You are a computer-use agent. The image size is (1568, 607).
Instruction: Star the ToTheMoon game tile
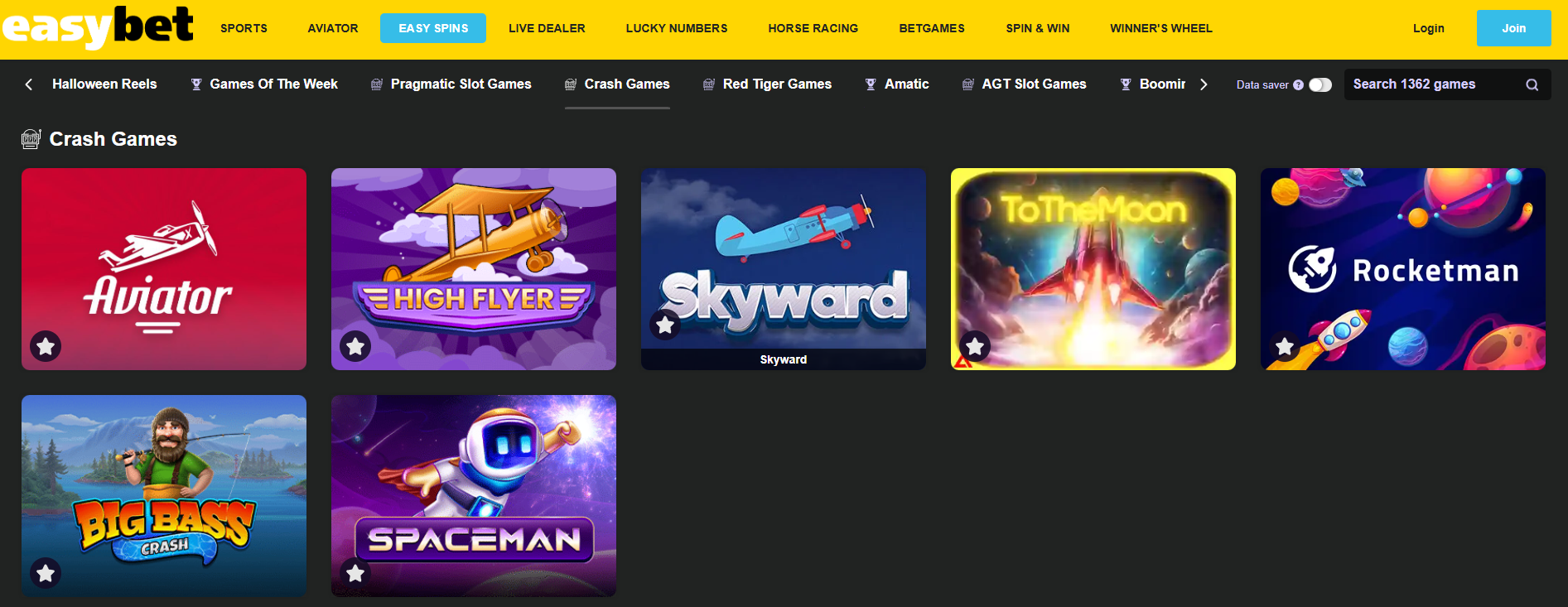pos(975,346)
